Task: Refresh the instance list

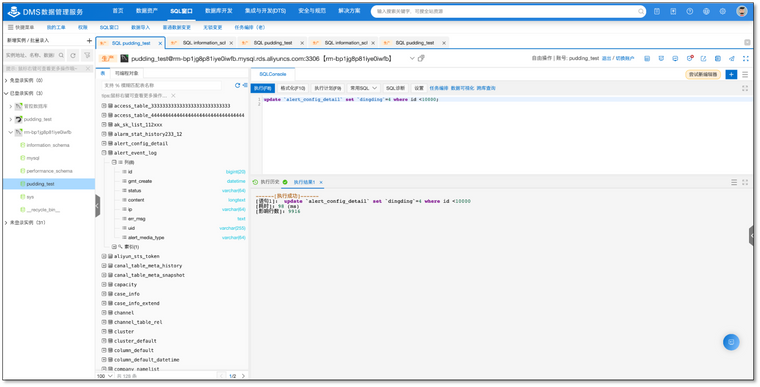Action: pos(73,55)
